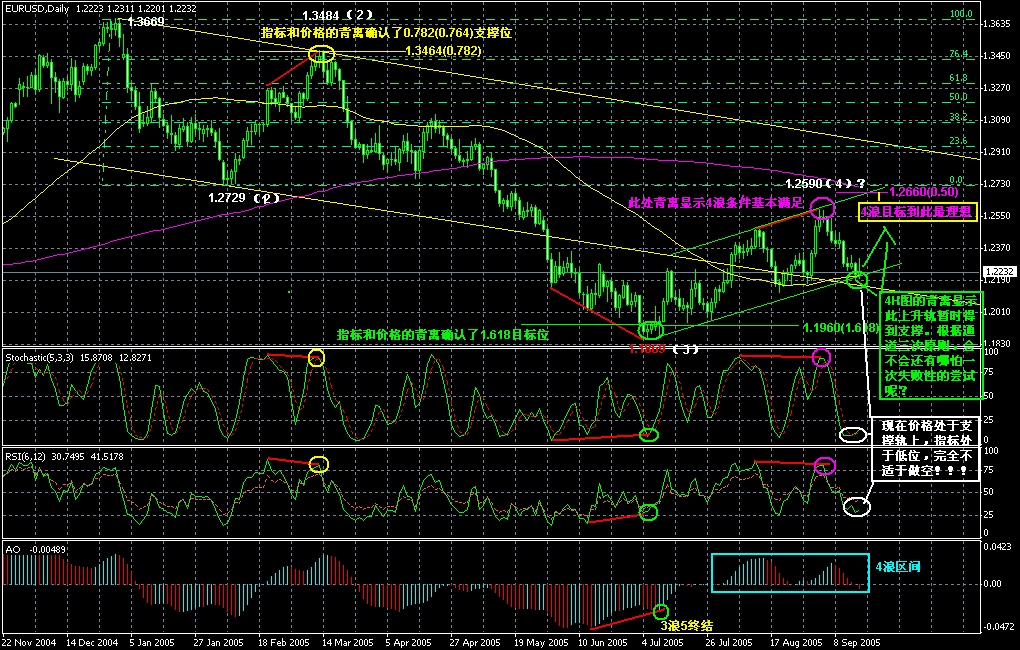Click 1.2370 on the price axis
Viewport: 1020px width, 650px height.
[x=997, y=247]
